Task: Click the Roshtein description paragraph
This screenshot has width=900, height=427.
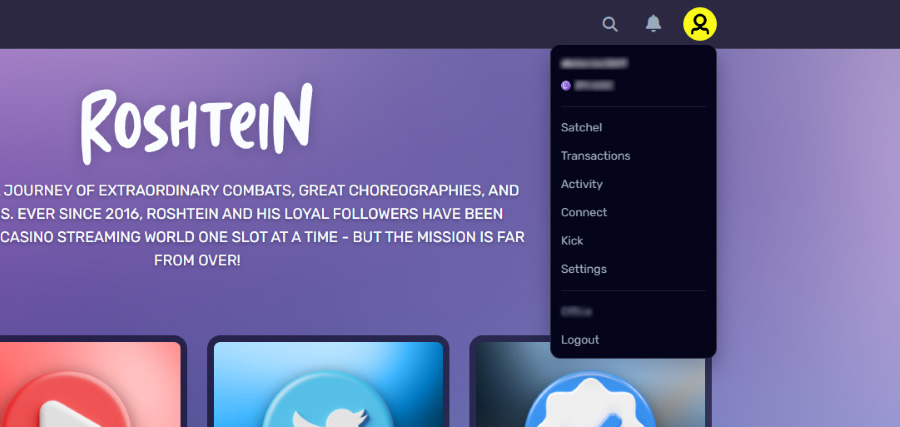Action: click(262, 225)
